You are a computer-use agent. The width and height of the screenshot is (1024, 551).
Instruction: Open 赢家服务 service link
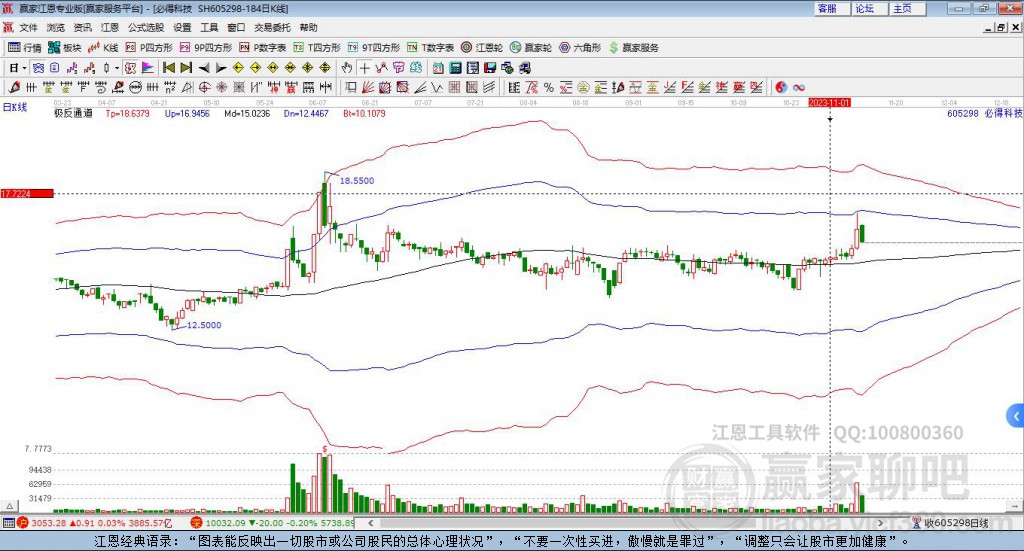point(633,48)
